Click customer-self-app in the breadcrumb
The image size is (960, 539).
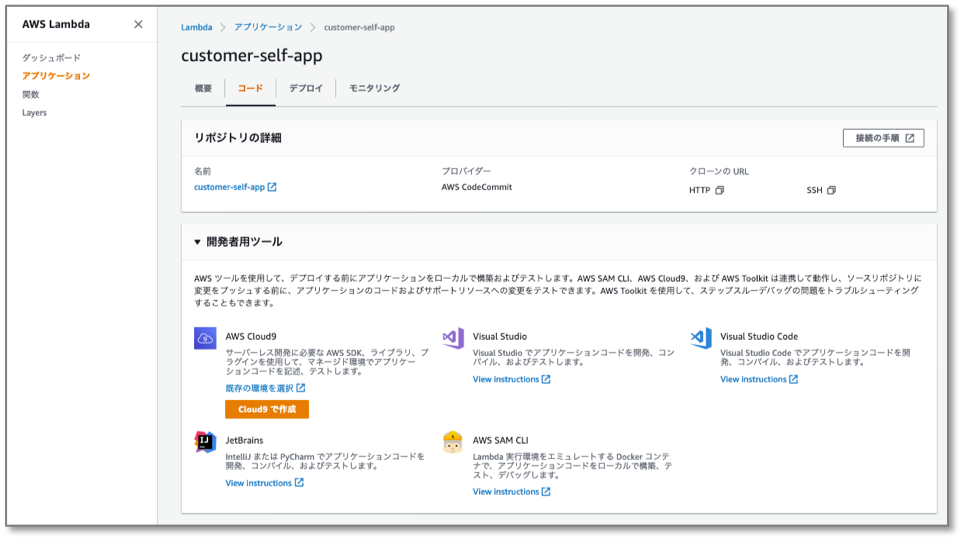[359, 28]
